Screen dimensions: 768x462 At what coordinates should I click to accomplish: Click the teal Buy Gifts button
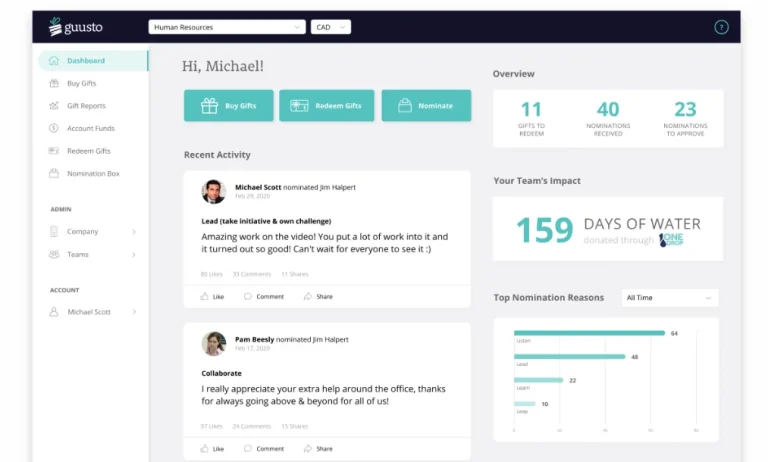click(229, 105)
